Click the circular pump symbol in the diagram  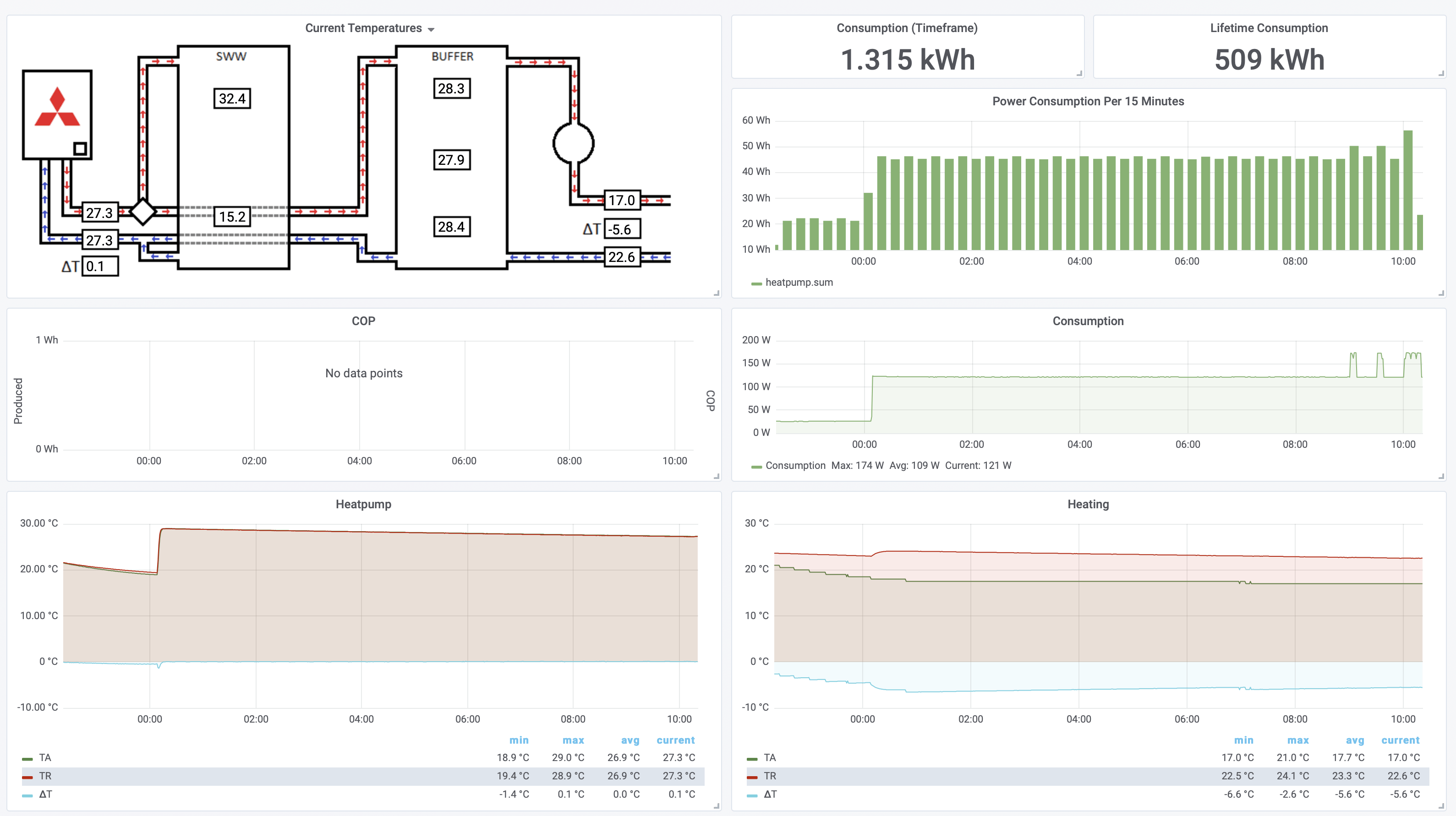pos(573,143)
